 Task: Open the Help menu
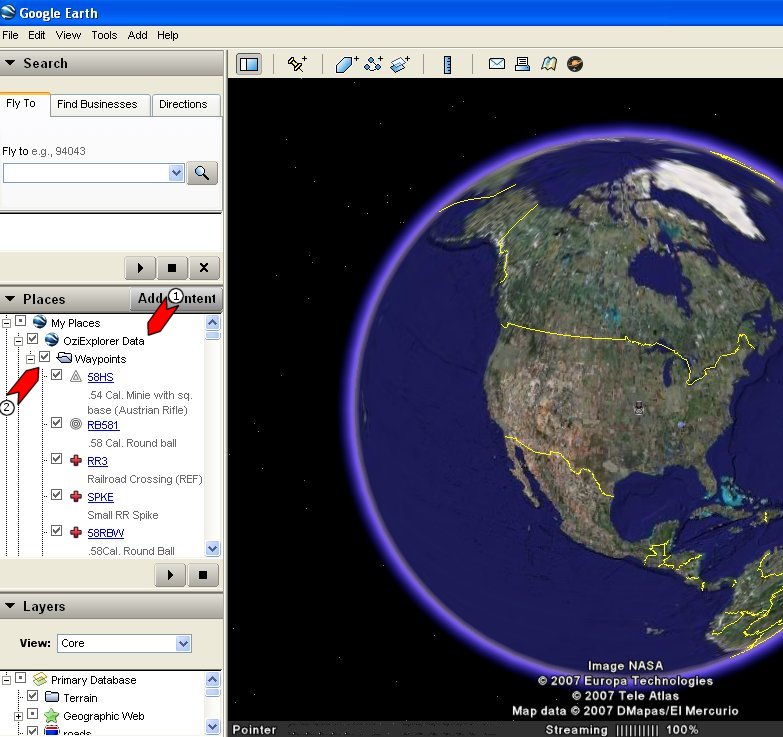tap(167, 35)
